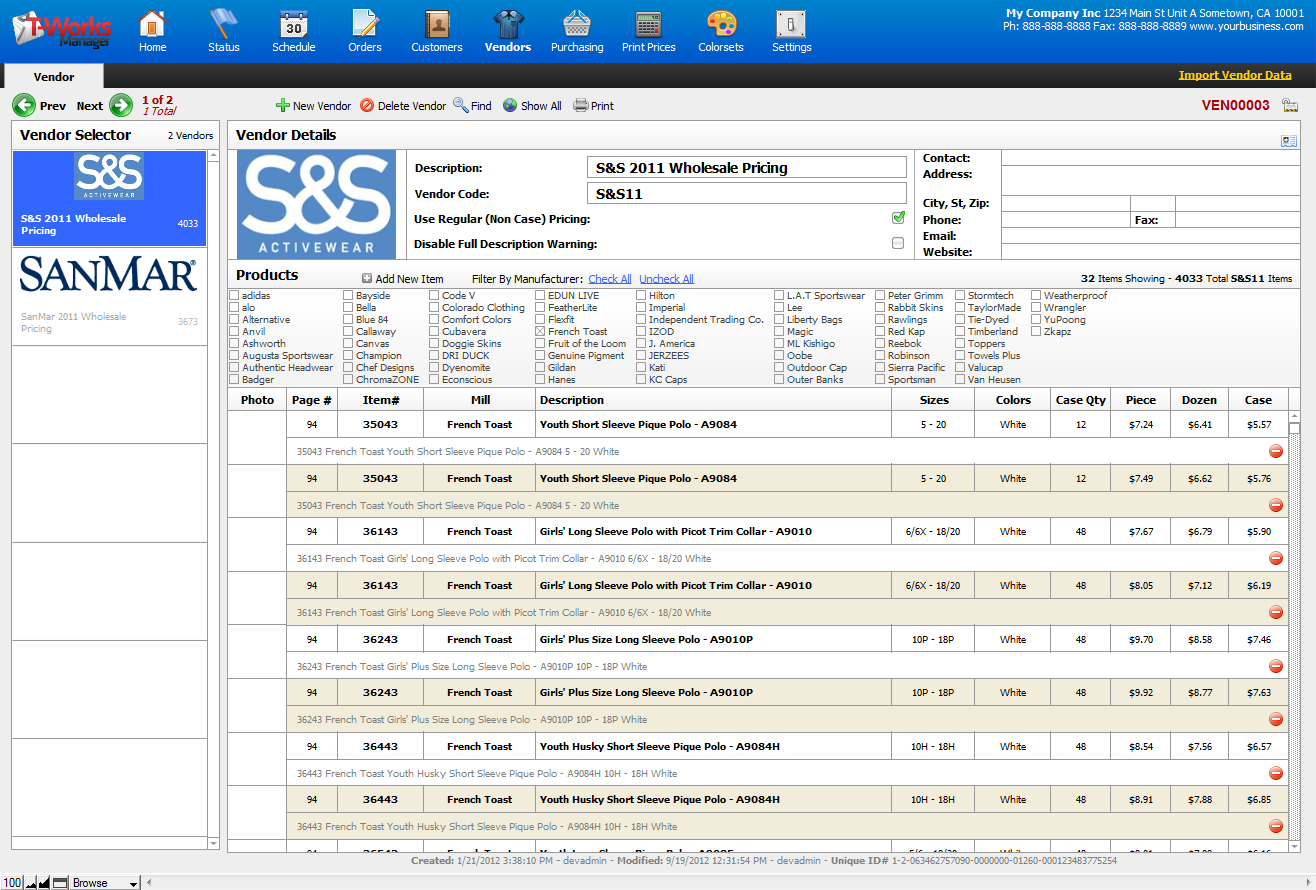This screenshot has width=1316, height=890.
Task: Check the adidas manufacturer filter
Action: pos(234,295)
